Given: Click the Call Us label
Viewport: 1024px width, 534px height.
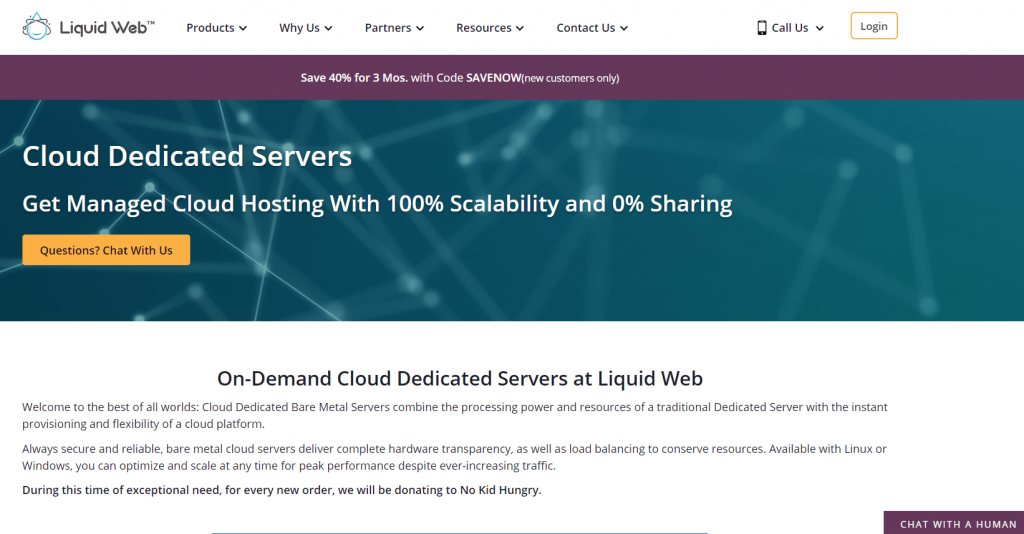Looking at the screenshot, I should [790, 27].
